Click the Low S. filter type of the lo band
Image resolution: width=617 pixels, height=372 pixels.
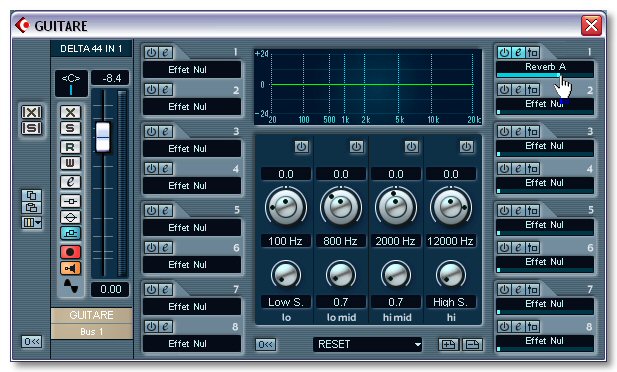(286, 302)
